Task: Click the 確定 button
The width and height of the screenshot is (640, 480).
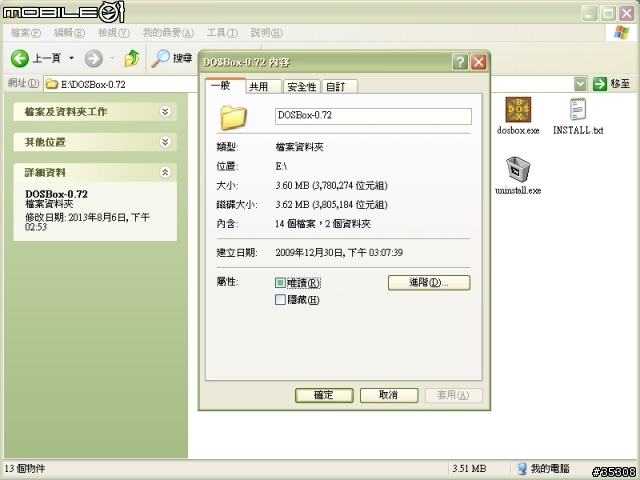Action: click(324, 395)
